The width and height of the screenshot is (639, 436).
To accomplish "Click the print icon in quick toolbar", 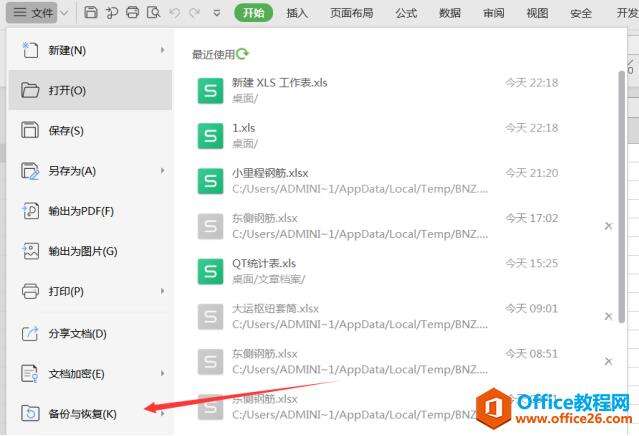I will point(132,13).
